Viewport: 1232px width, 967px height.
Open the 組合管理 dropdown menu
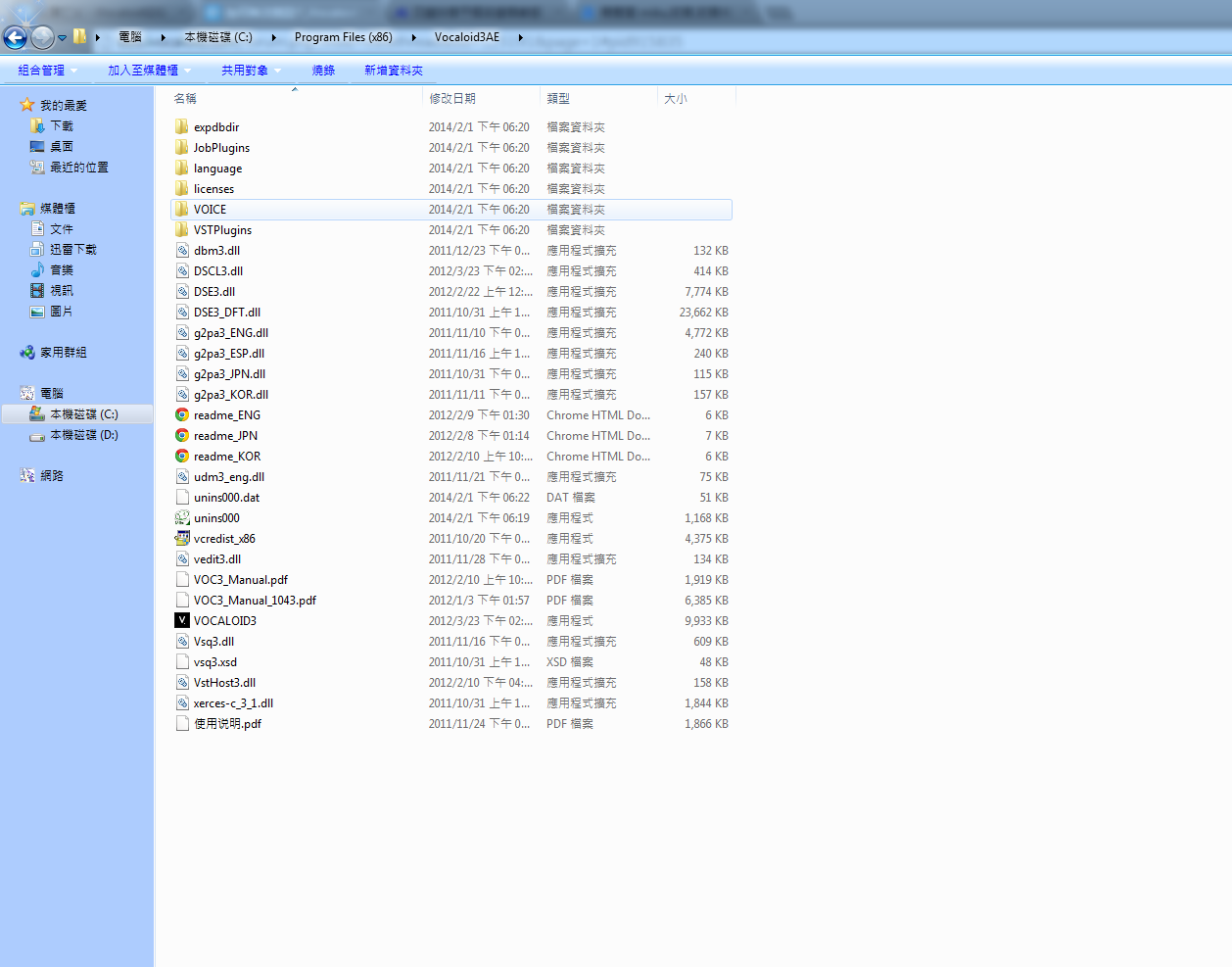click(x=47, y=71)
